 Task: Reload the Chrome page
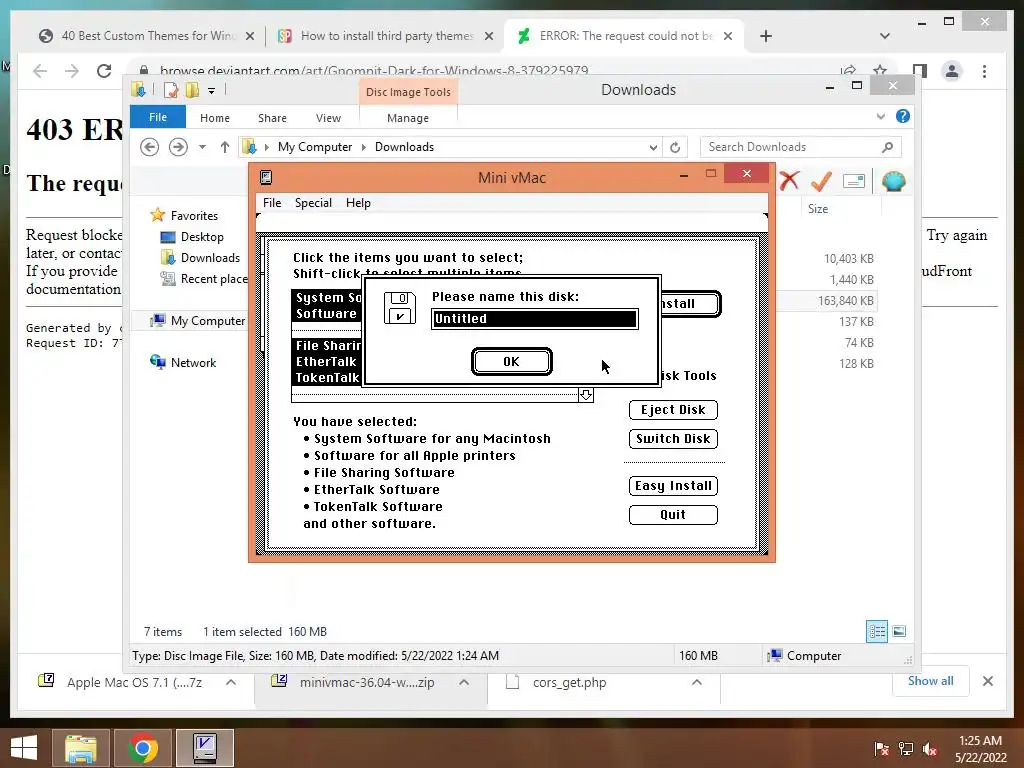[104, 71]
